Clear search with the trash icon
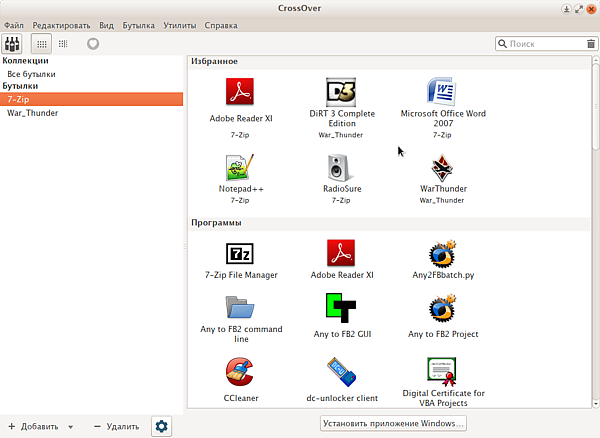Image resolution: width=600 pixels, height=438 pixels. (591, 44)
